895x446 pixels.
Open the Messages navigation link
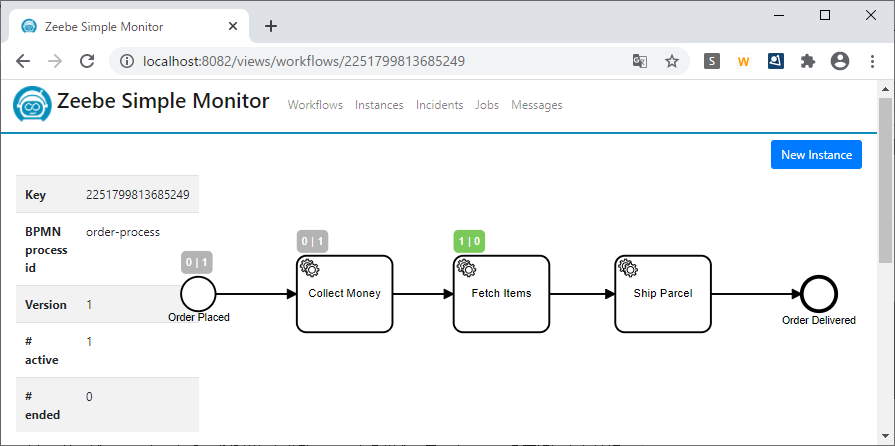pos(537,105)
